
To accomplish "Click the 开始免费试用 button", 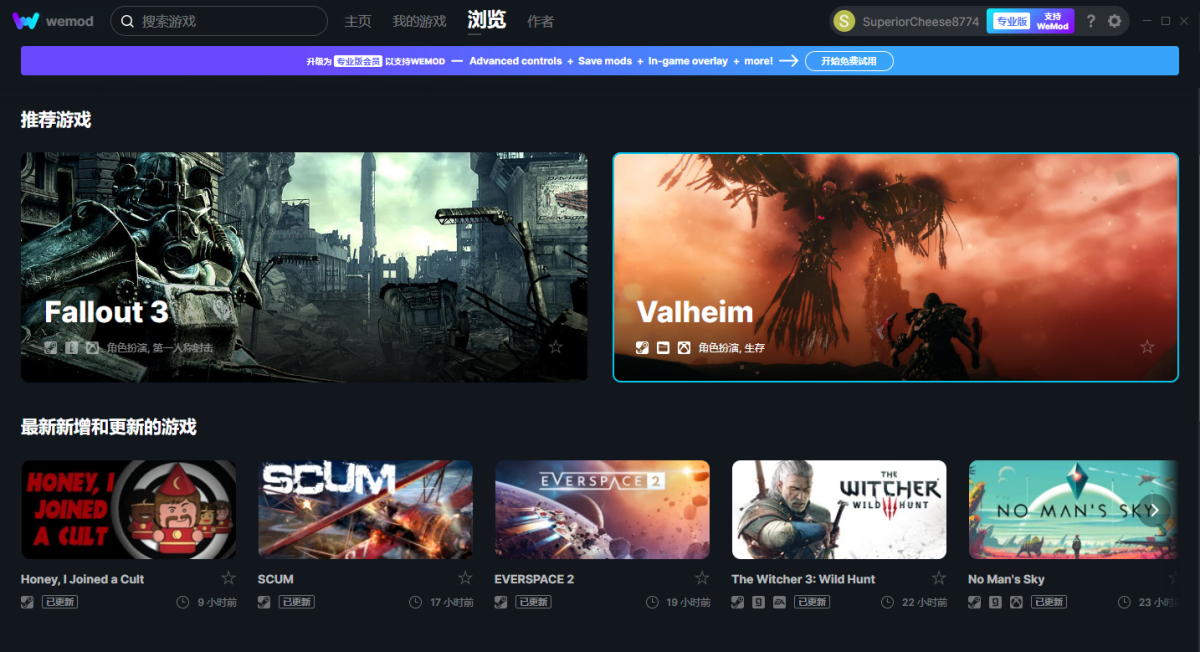I will click(849, 61).
